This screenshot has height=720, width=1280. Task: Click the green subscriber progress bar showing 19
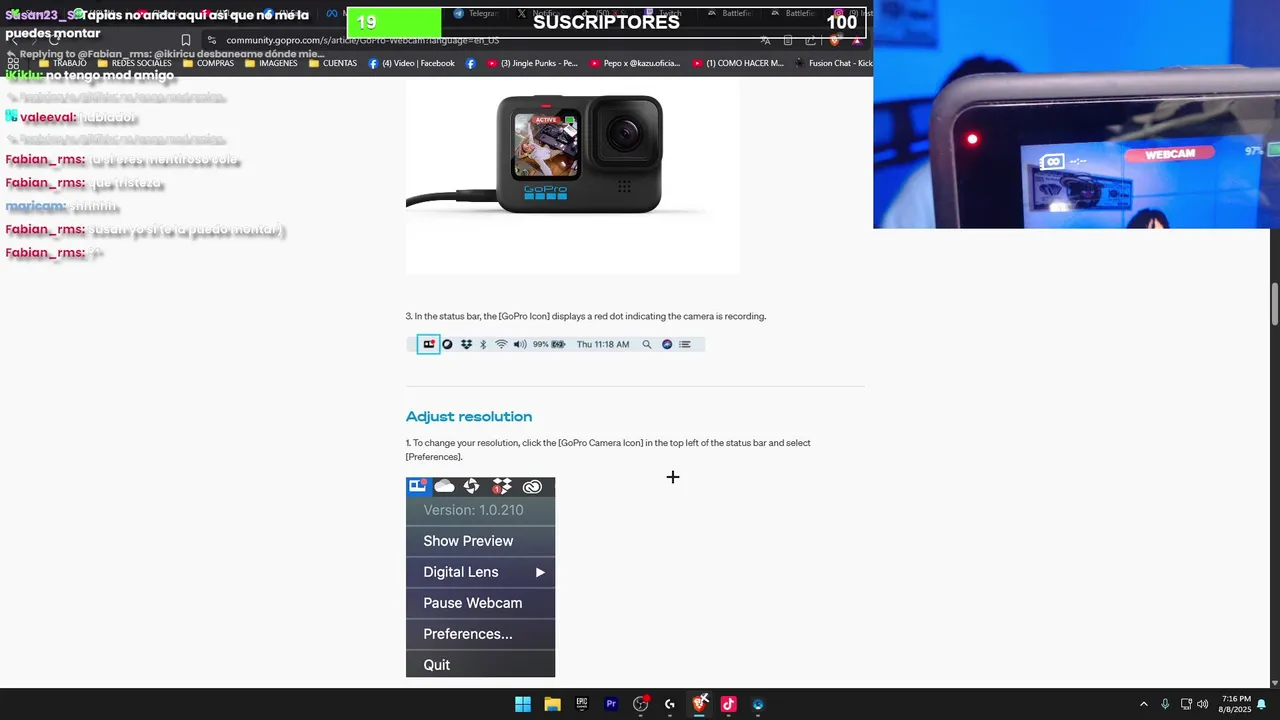(x=394, y=22)
